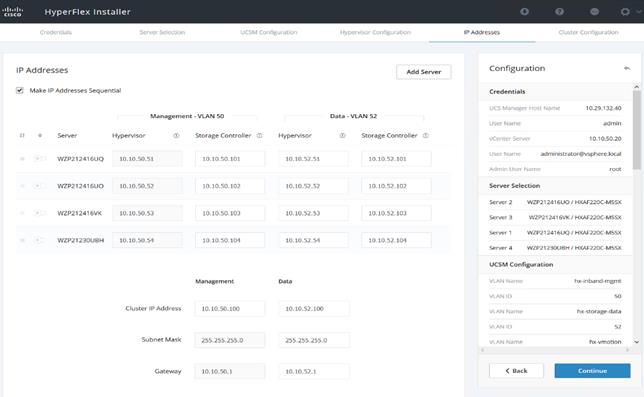Click the blue Continue button
Image resolution: width=644 pixels, height=397 pixels.
point(592,371)
